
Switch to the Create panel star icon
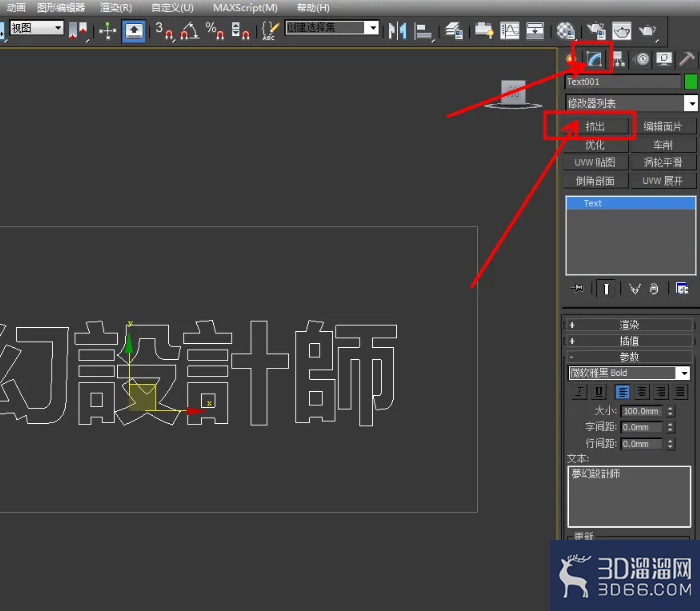coord(570,59)
